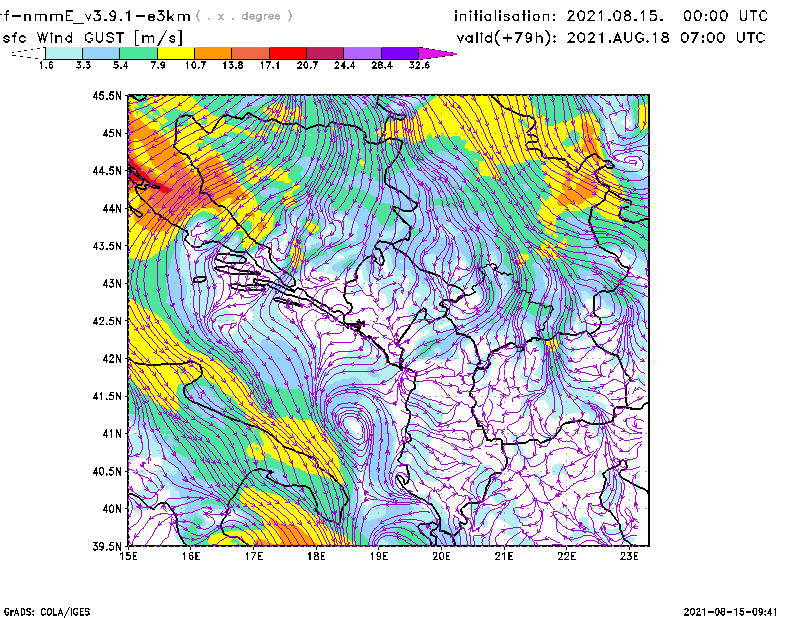Click the 41N latitude label
The width and height of the screenshot is (800, 618).
tap(112, 434)
